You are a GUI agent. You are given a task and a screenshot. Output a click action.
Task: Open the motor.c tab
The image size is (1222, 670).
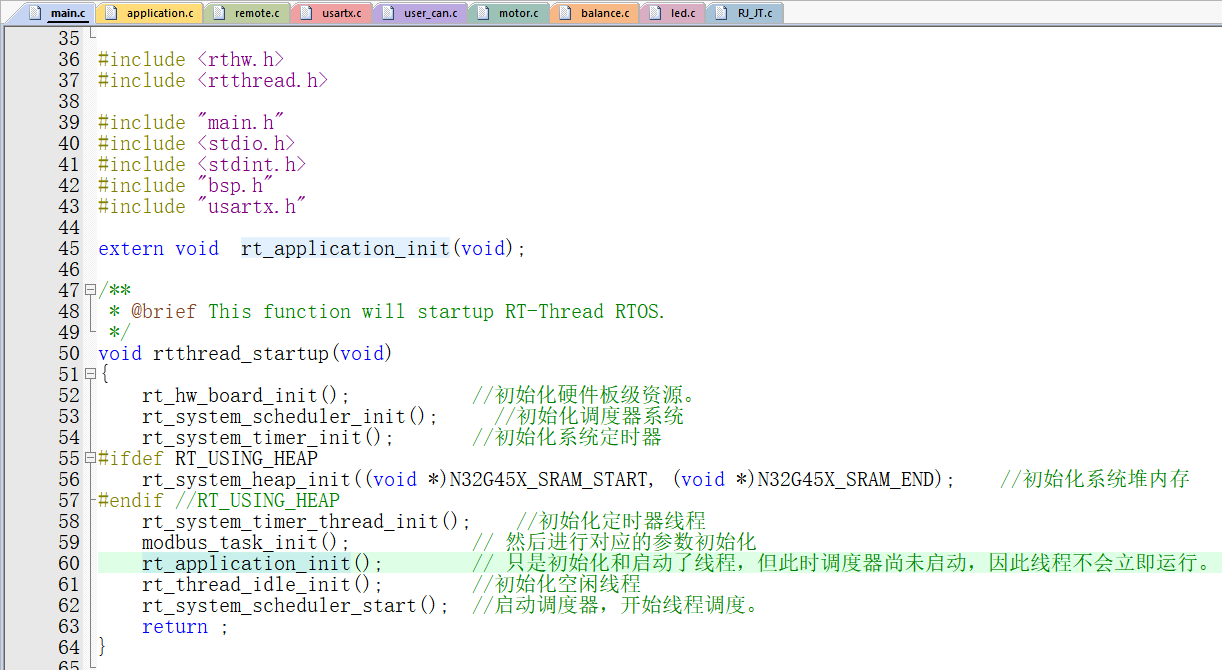pos(518,13)
